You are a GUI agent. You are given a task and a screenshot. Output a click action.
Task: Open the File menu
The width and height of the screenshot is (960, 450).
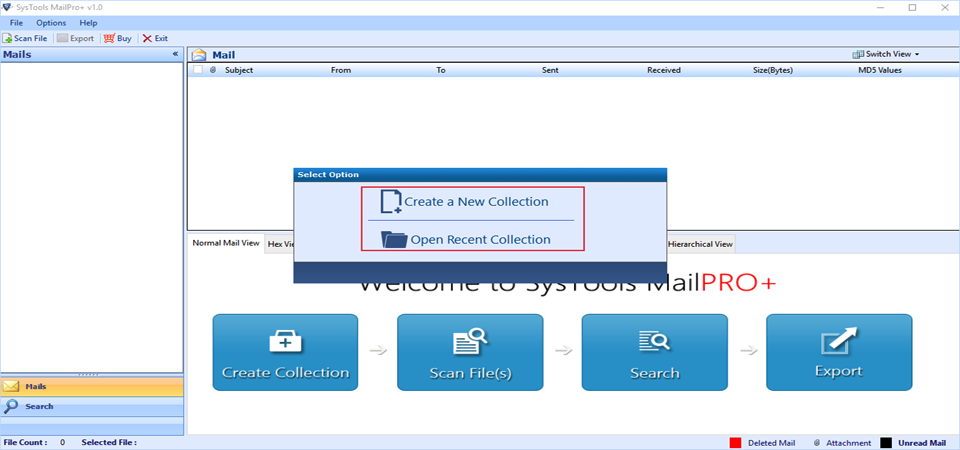tap(17, 23)
